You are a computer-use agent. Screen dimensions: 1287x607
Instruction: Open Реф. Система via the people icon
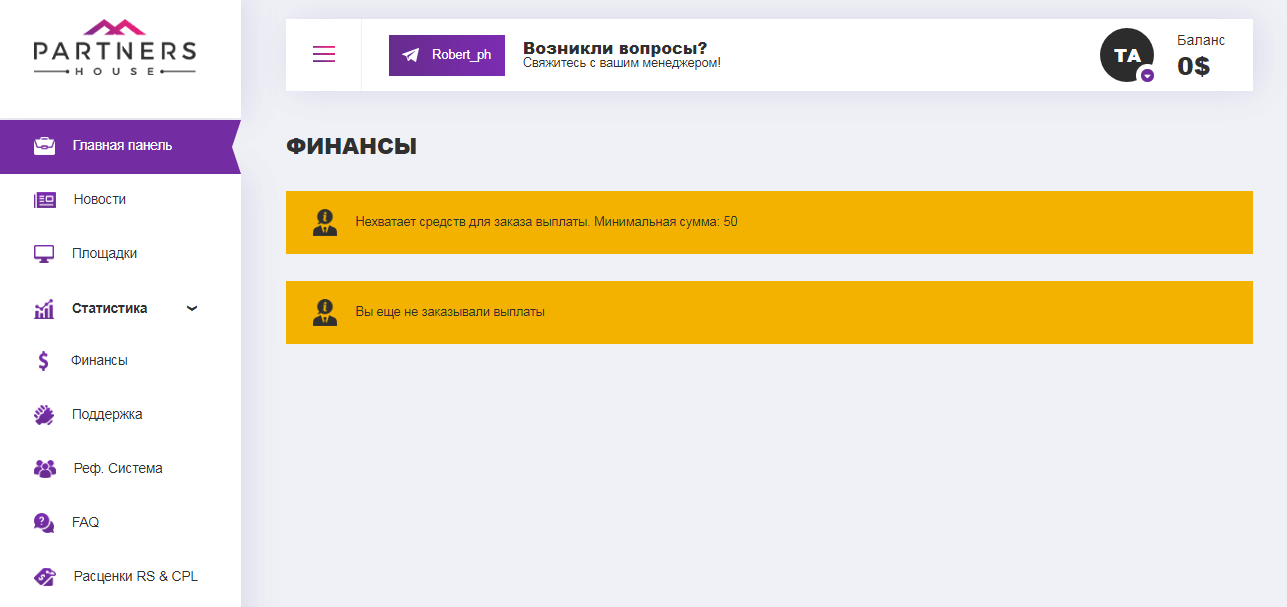(x=44, y=468)
